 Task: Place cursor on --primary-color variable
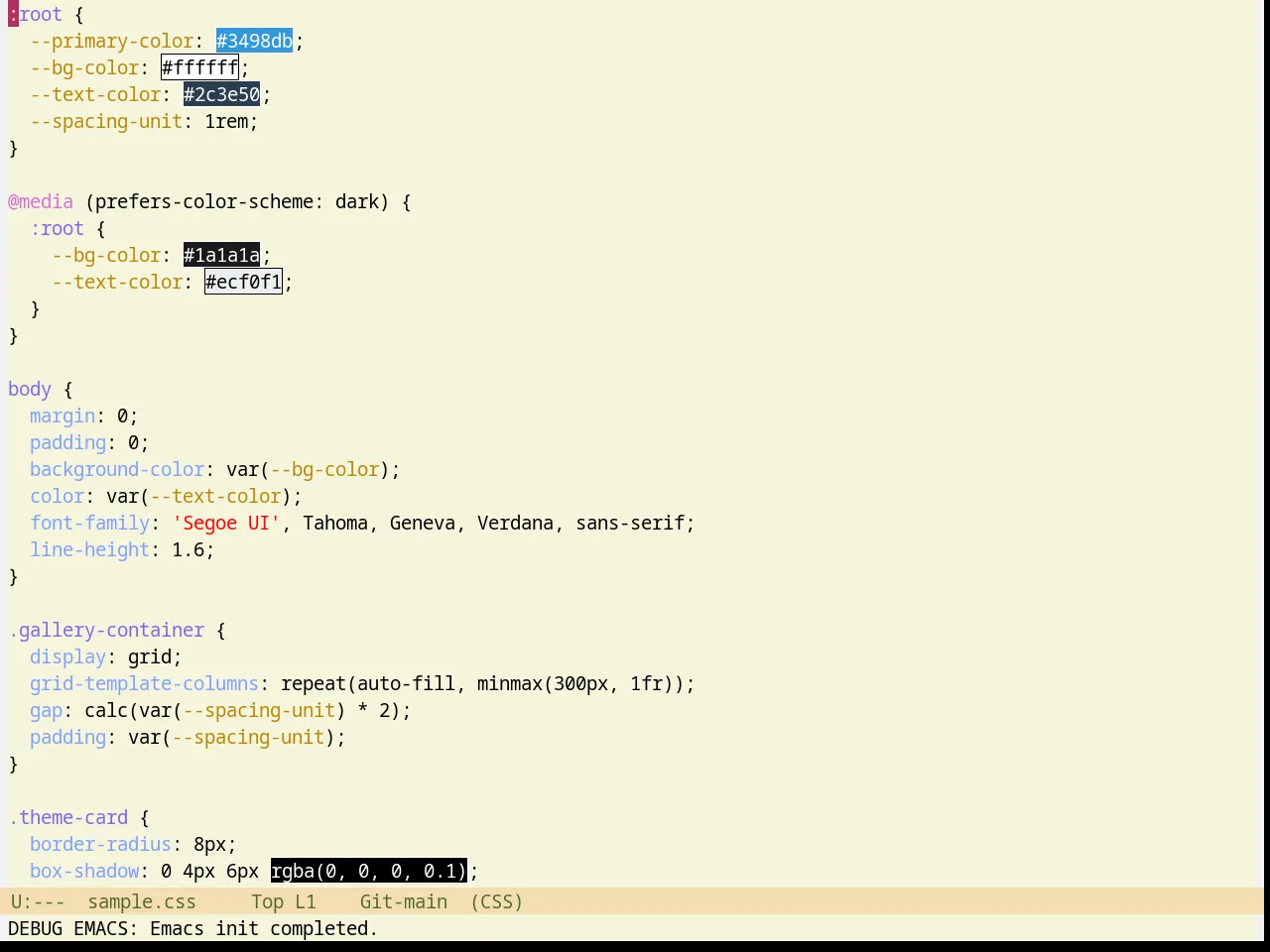click(111, 41)
